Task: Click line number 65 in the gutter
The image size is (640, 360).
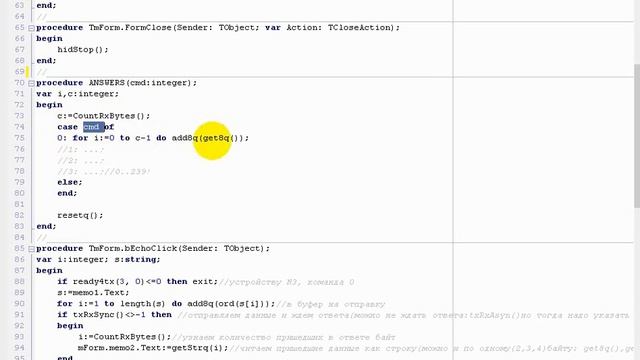Action: (19, 28)
